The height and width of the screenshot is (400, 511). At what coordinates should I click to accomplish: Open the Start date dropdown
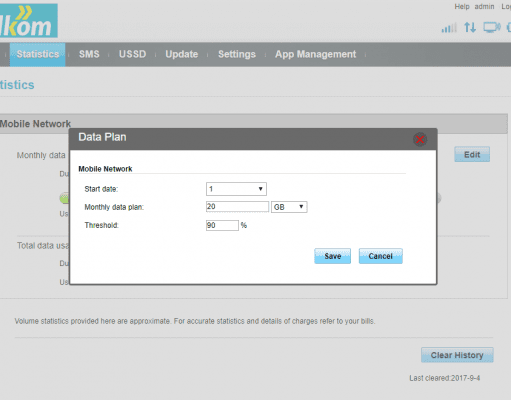point(236,189)
